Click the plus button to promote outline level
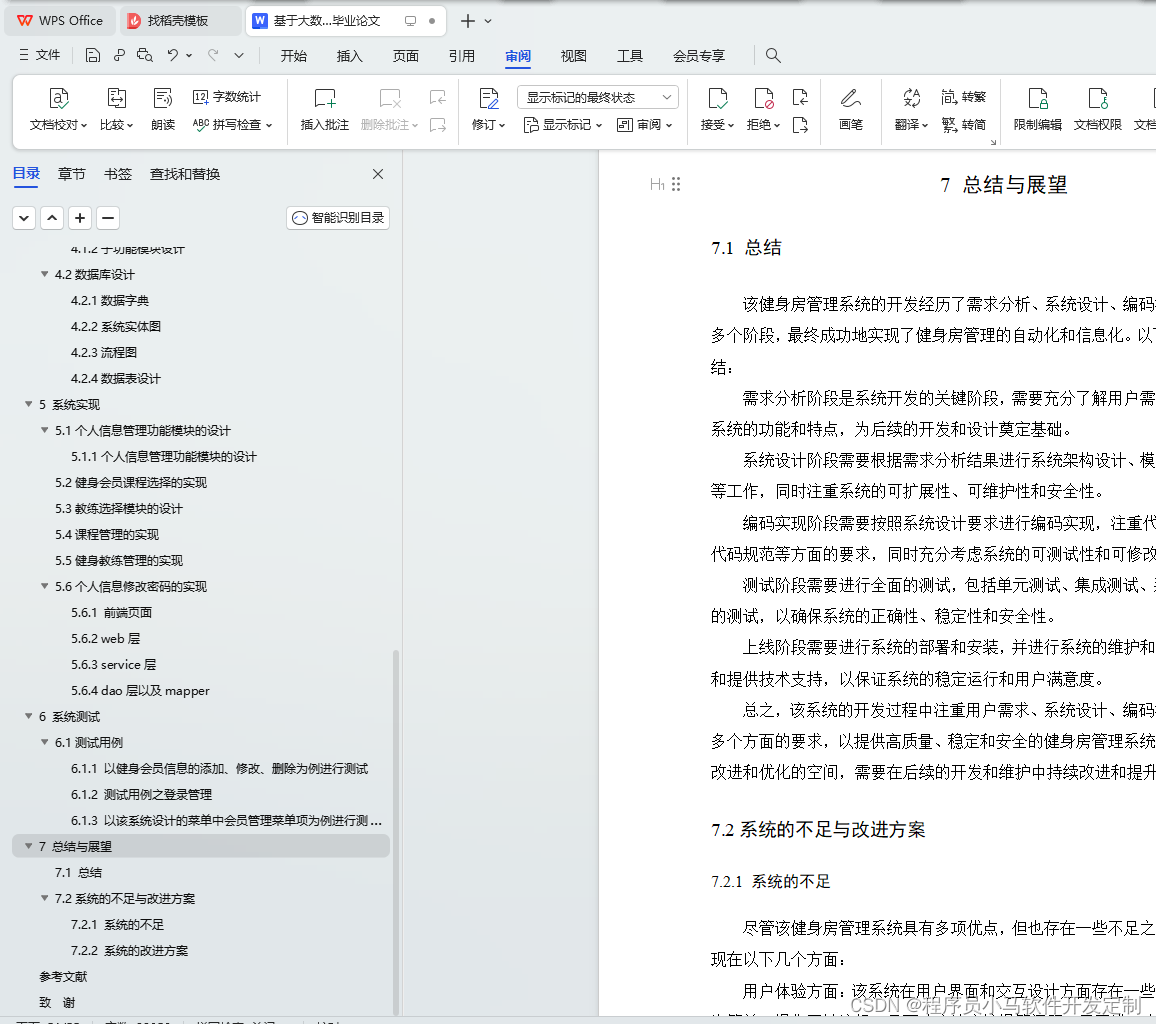1156x1024 pixels. [x=80, y=217]
